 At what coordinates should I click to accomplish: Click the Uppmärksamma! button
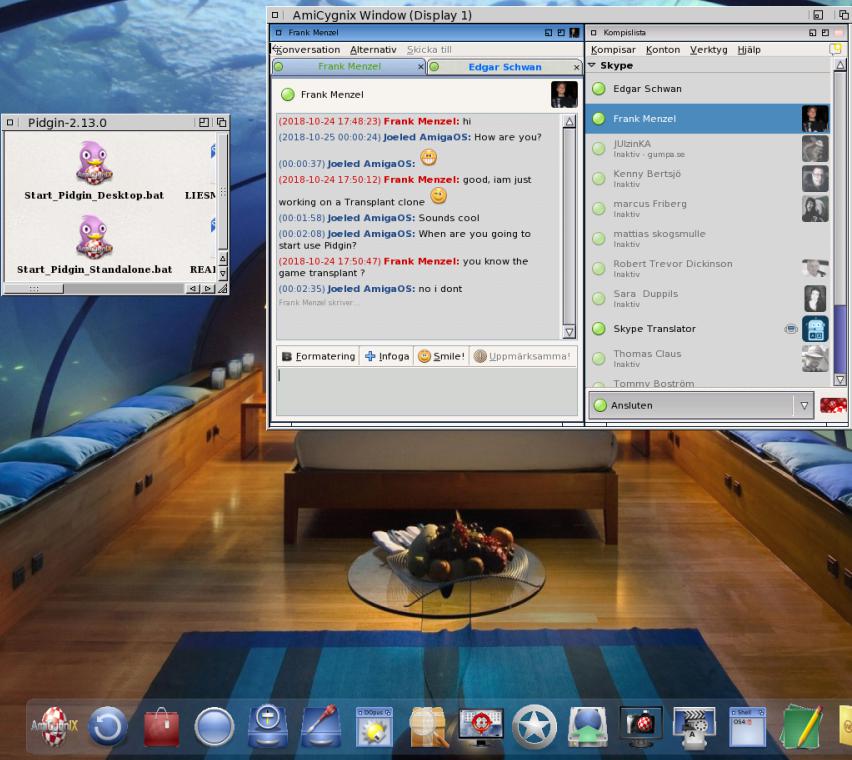522,356
